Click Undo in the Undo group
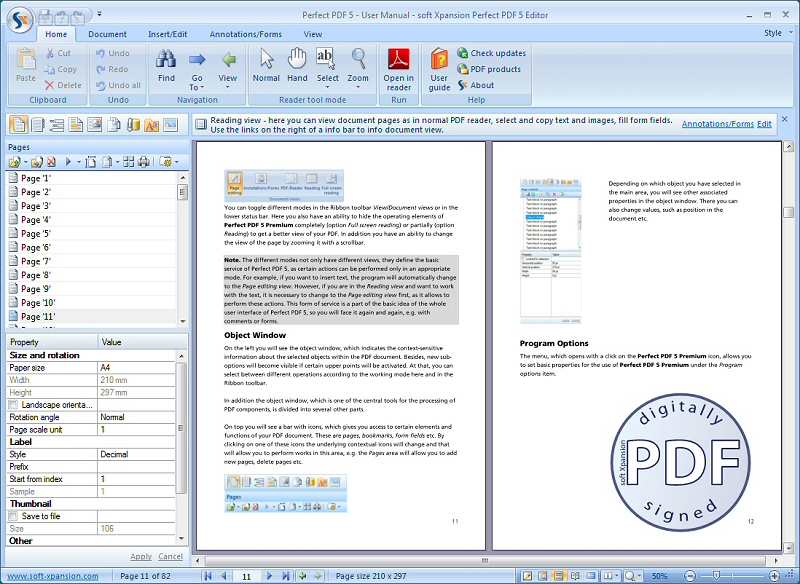This screenshot has width=800, height=584. (x=113, y=53)
